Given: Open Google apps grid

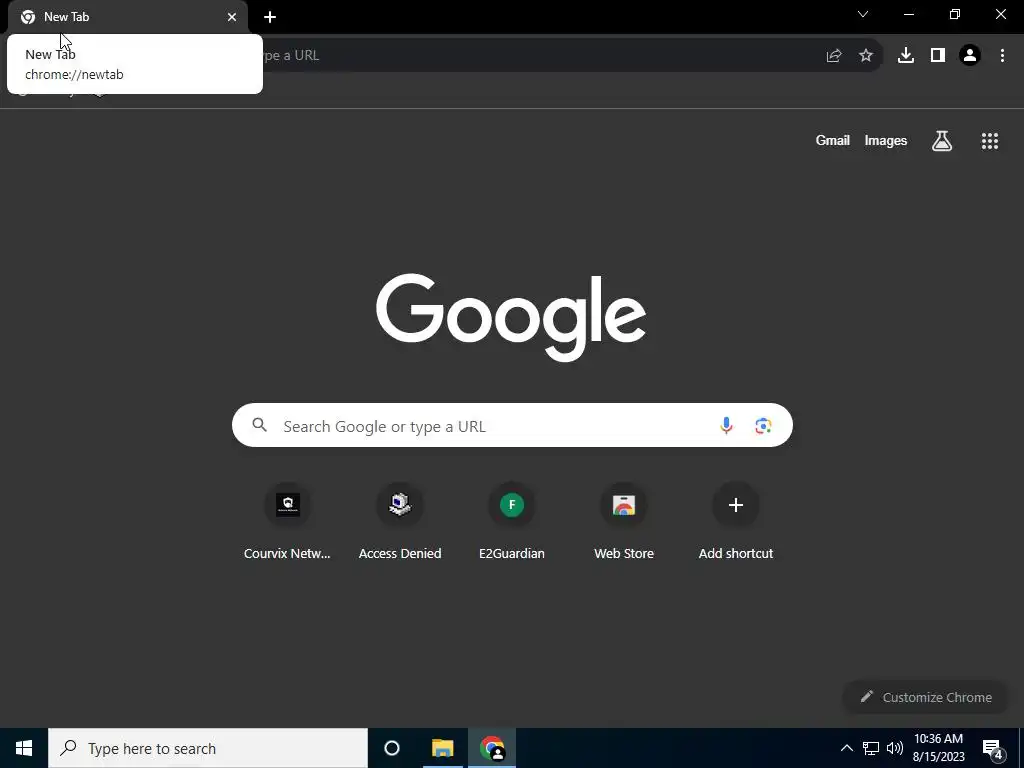Looking at the screenshot, I should pyautogui.click(x=990, y=140).
